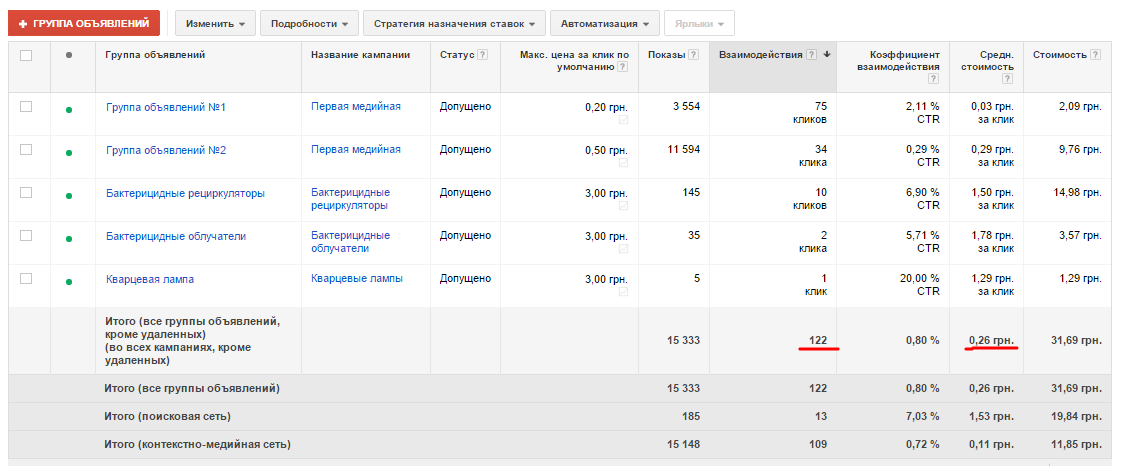Sort by Стоимость column header
Image resolution: width=1121 pixels, height=466 pixels.
click(1060, 55)
